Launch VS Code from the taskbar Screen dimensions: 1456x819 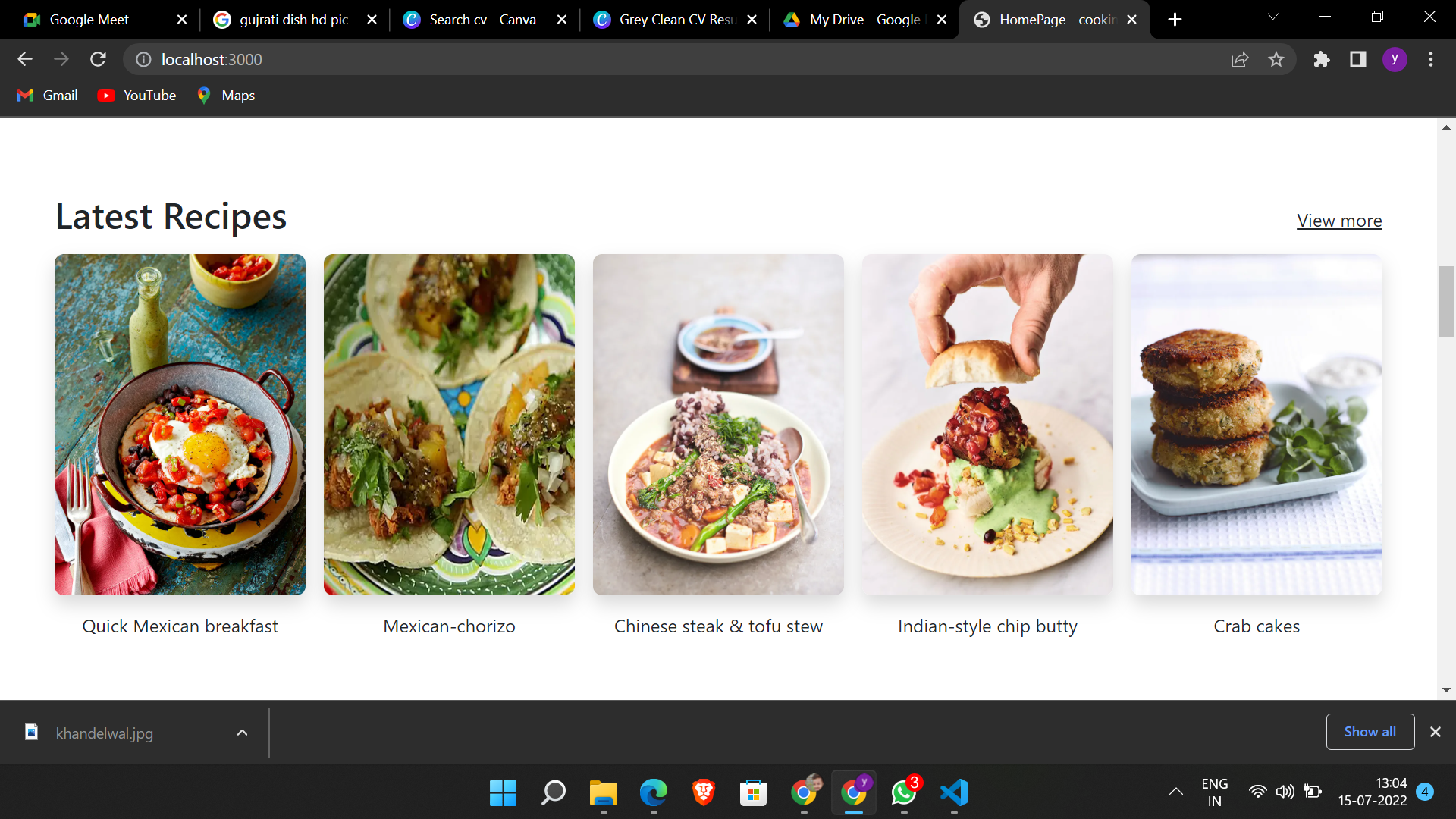coord(953,794)
